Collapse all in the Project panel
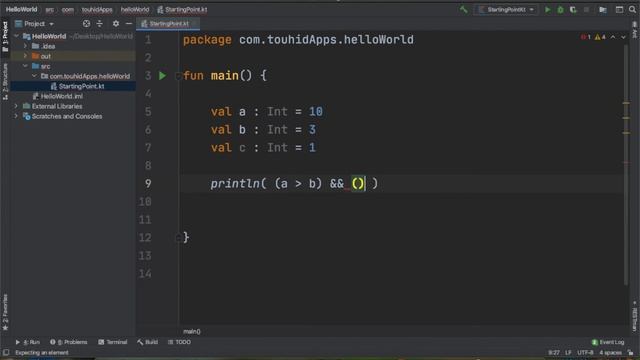This screenshot has height=360, width=640. (x=100, y=24)
